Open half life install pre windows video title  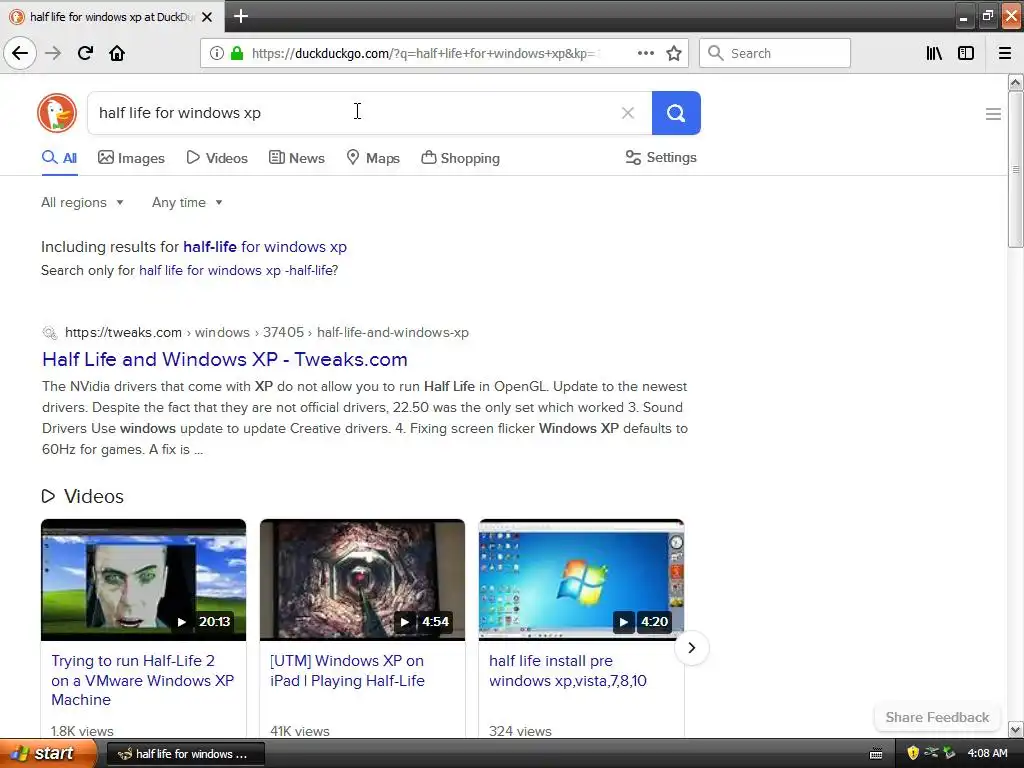[568, 671]
